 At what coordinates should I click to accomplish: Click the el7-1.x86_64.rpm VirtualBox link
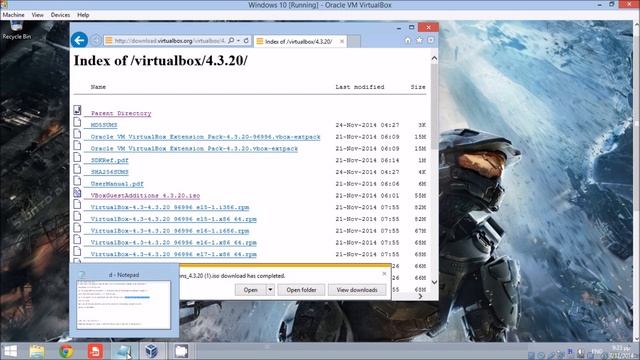click(x=173, y=254)
